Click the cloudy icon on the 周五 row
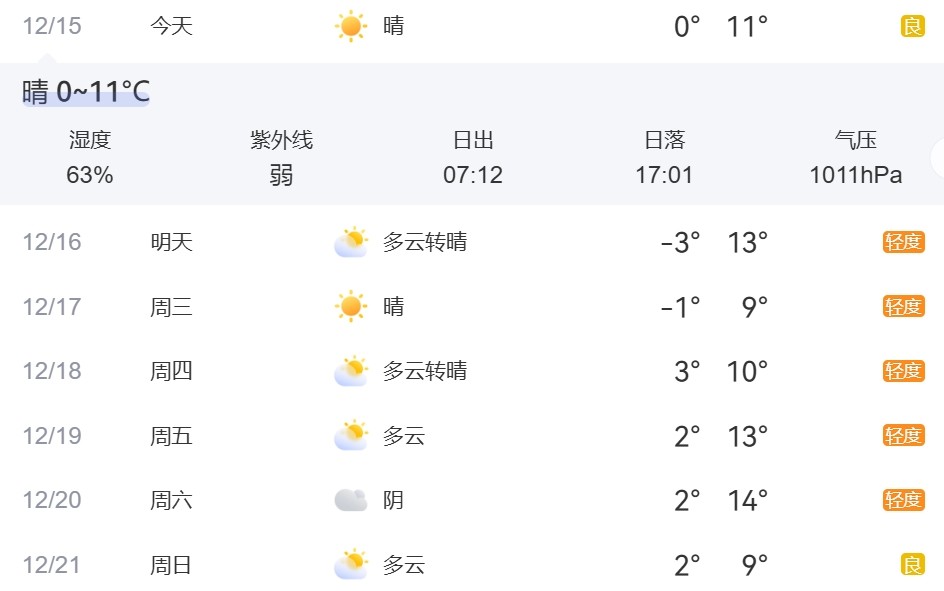The image size is (944, 591). [351, 436]
